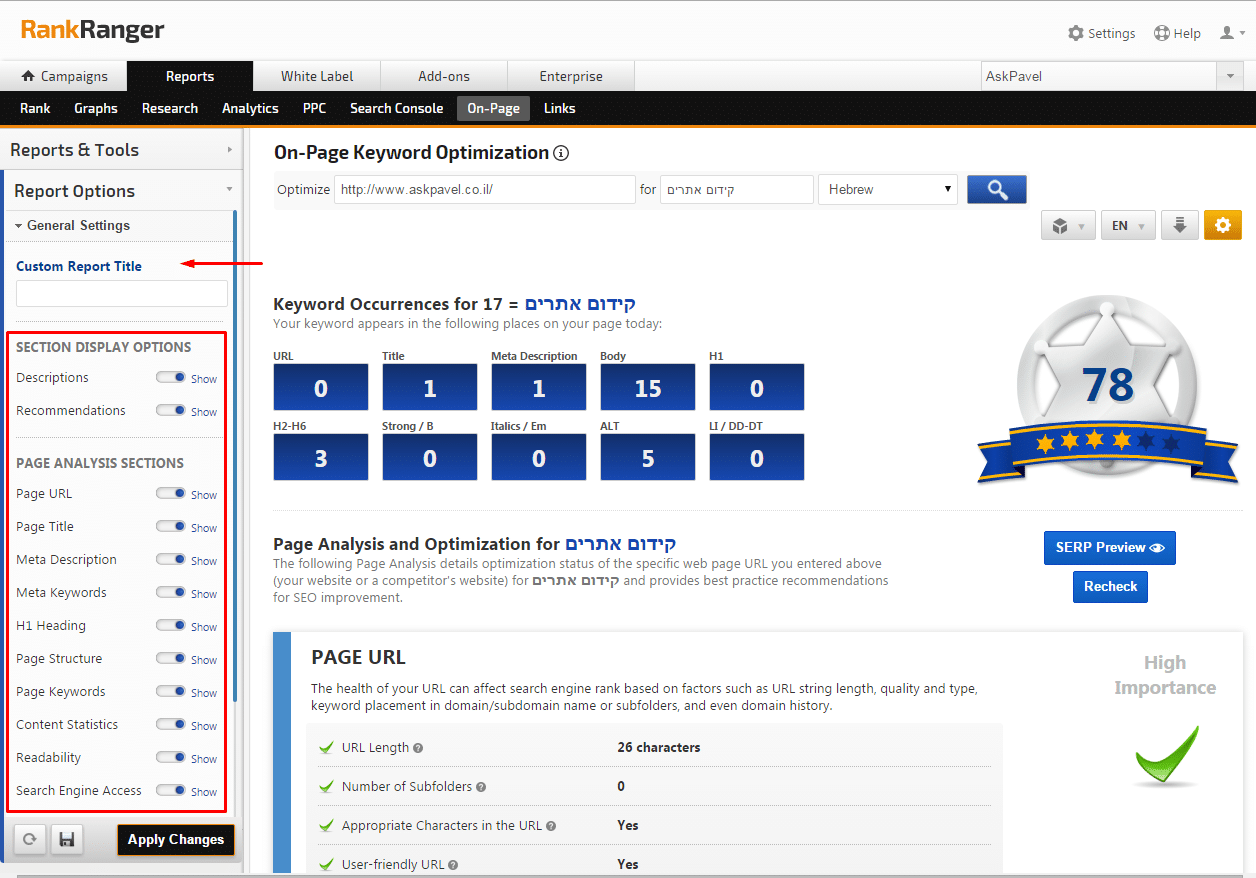Viewport: 1256px width, 878px height.
Task: Switch to the White Label tab
Action: pyautogui.click(x=317, y=76)
